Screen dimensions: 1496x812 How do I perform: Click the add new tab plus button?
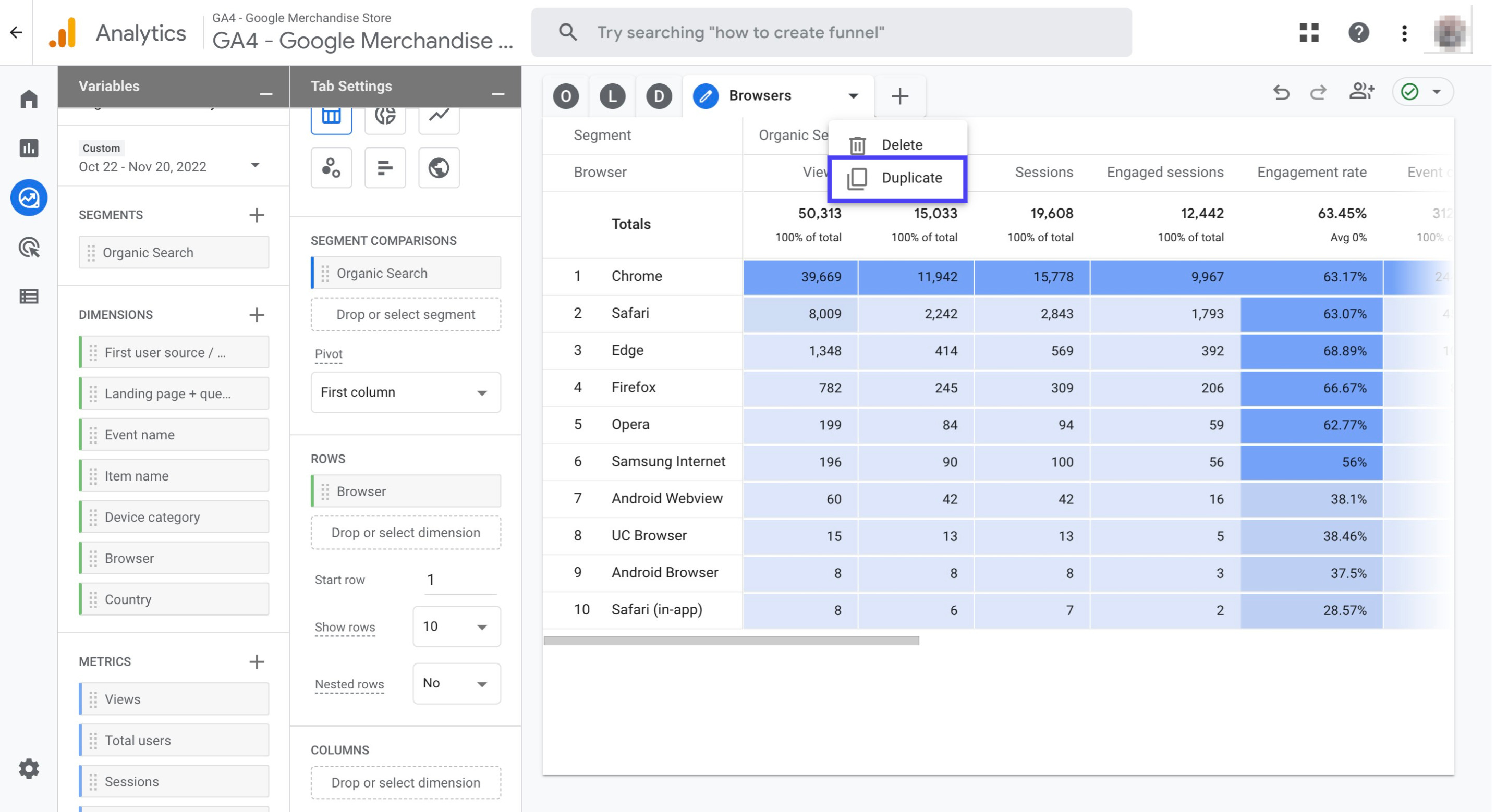[x=898, y=95]
